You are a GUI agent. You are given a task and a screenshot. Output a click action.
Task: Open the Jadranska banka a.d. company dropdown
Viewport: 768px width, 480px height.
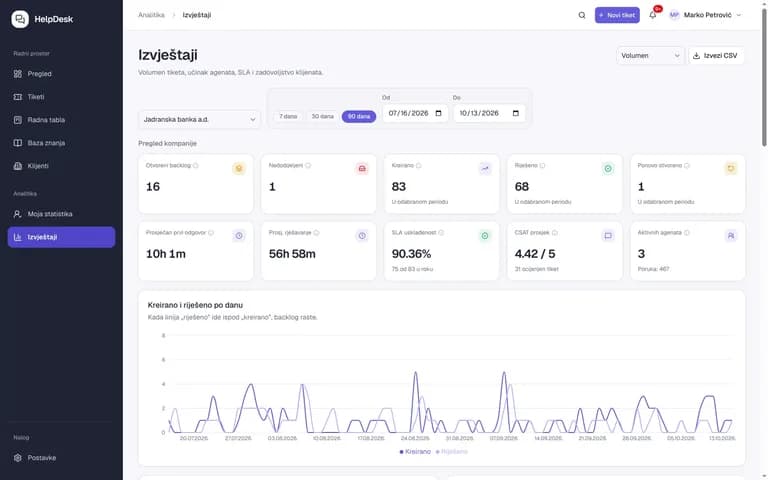[x=199, y=120]
